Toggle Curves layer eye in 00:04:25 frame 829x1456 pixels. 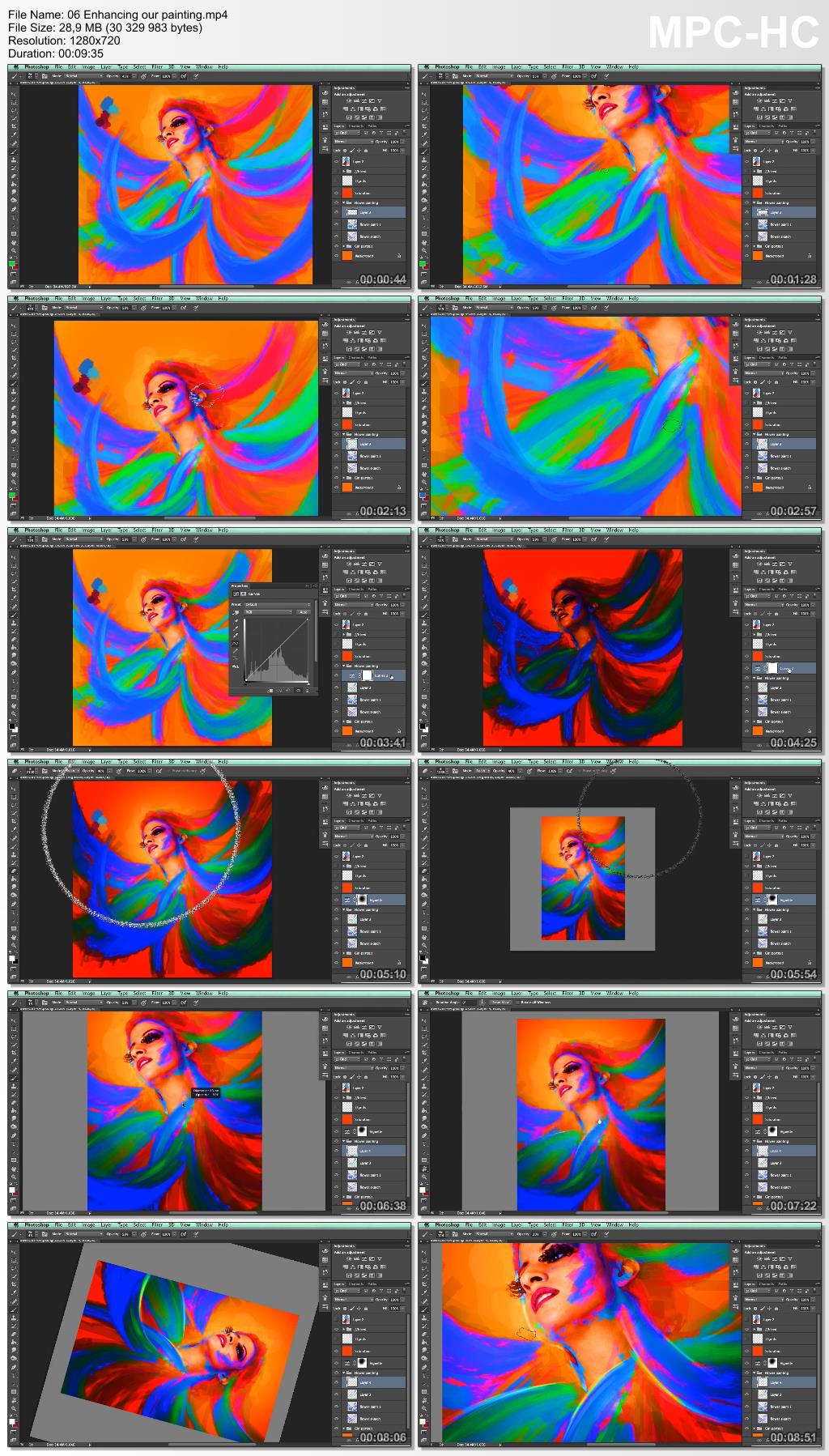pos(747,668)
